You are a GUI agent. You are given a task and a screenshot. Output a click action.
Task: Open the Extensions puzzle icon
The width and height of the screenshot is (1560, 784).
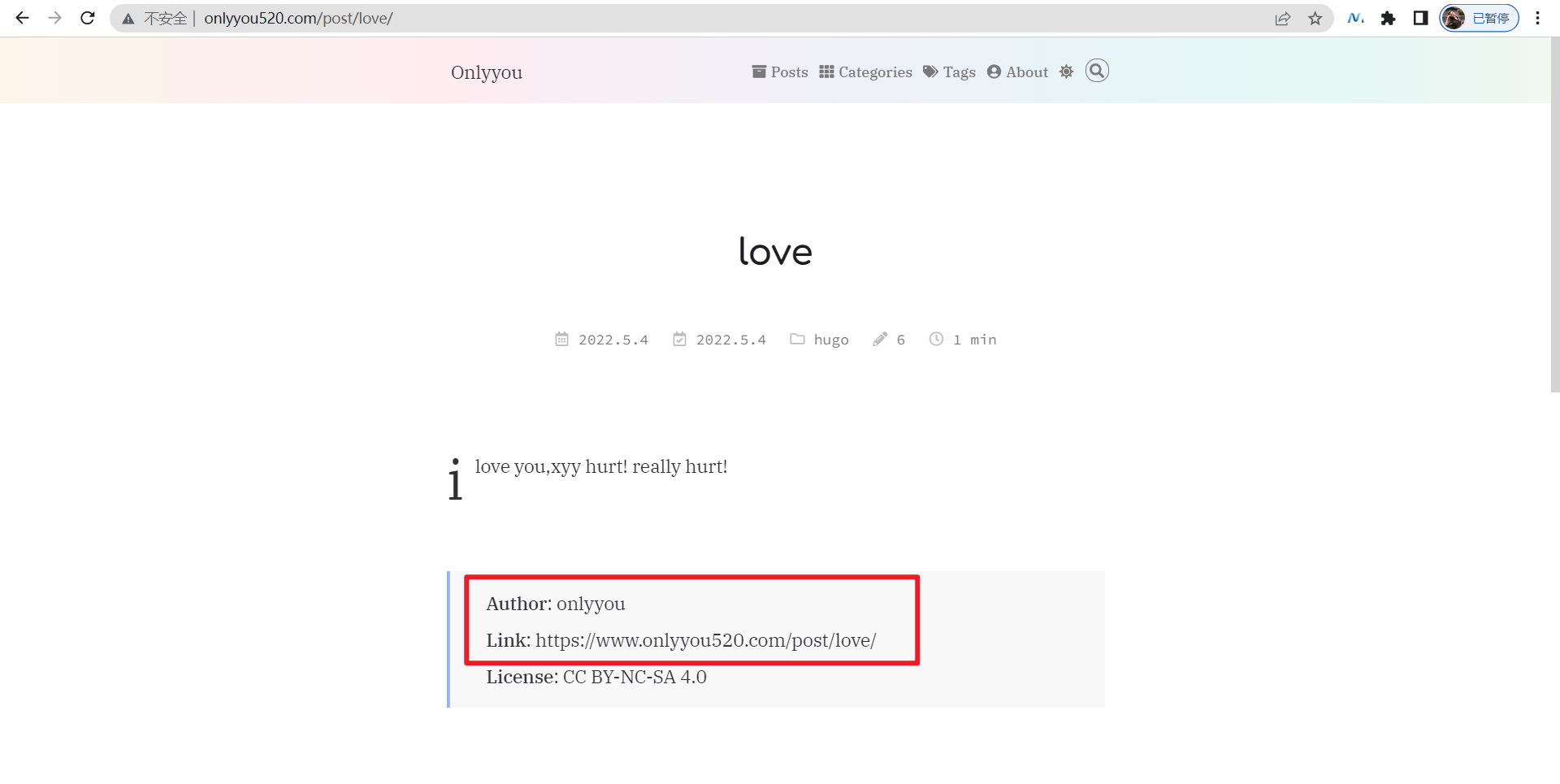(x=1389, y=18)
